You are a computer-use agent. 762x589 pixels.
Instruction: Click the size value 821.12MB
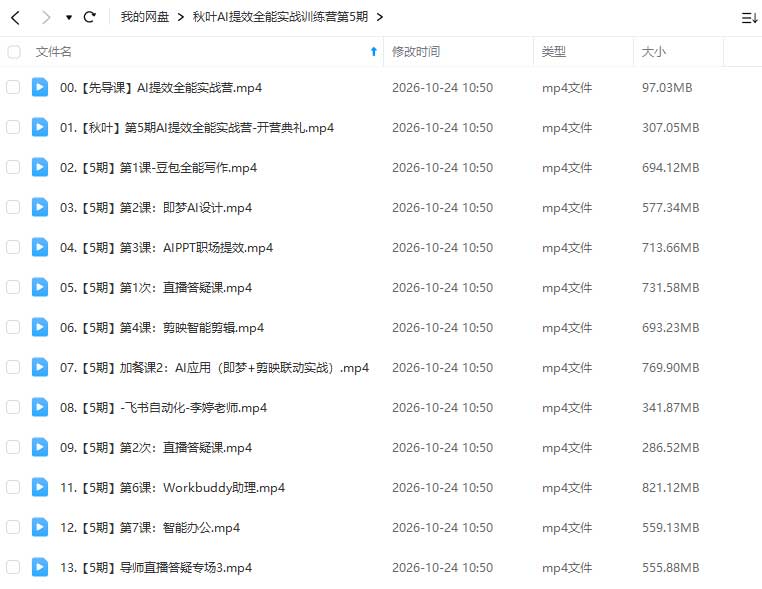pyautogui.click(x=670, y=488)
